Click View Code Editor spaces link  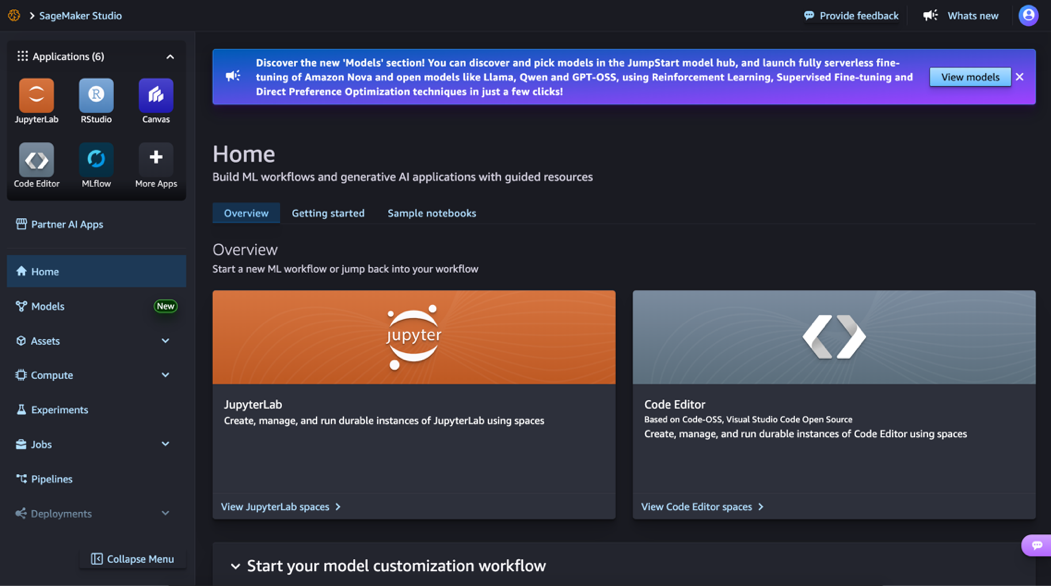point(702,507)
